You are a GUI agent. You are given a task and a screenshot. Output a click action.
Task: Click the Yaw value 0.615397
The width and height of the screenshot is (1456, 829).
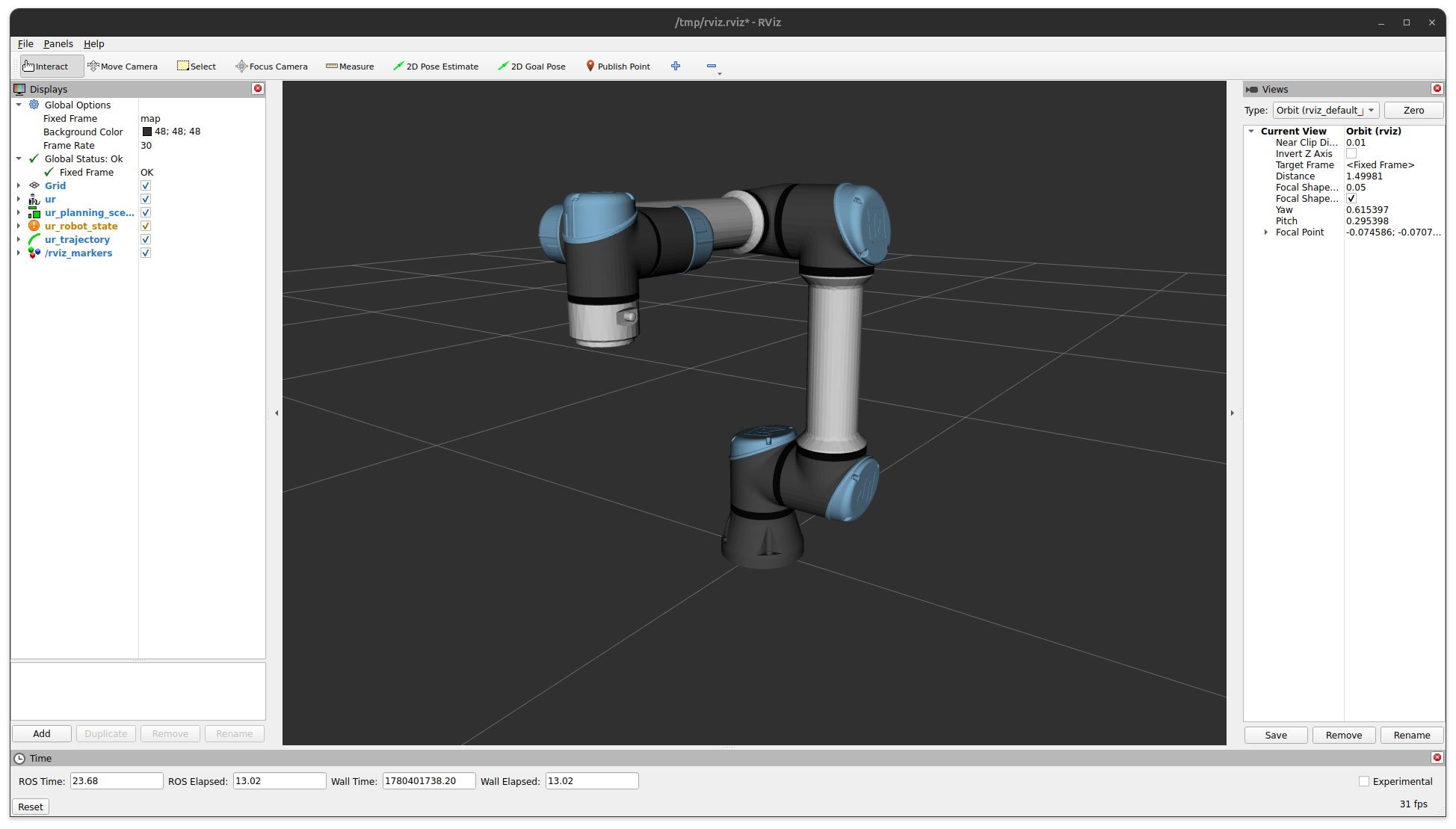pyautogui.click(x=1367, y=210)
